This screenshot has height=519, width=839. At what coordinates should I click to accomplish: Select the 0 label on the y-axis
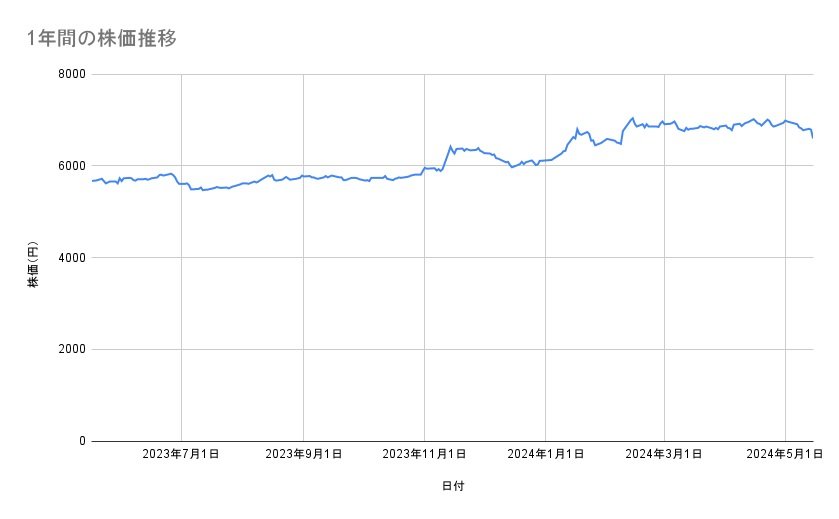[x=79, y=441]
